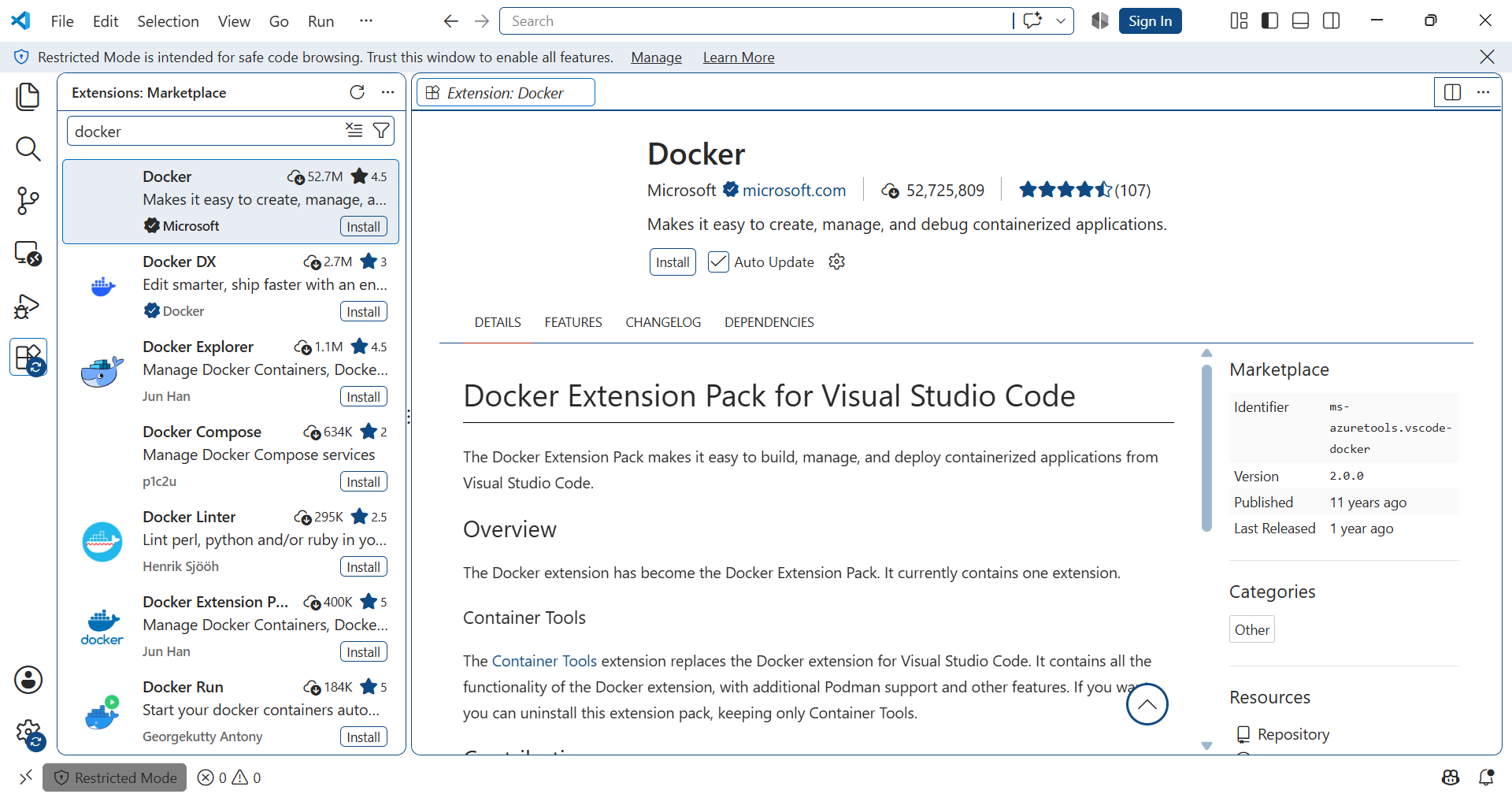Click the Learn More link in banner
This screenshot has height=794, width=1512.
coord(739,58)
